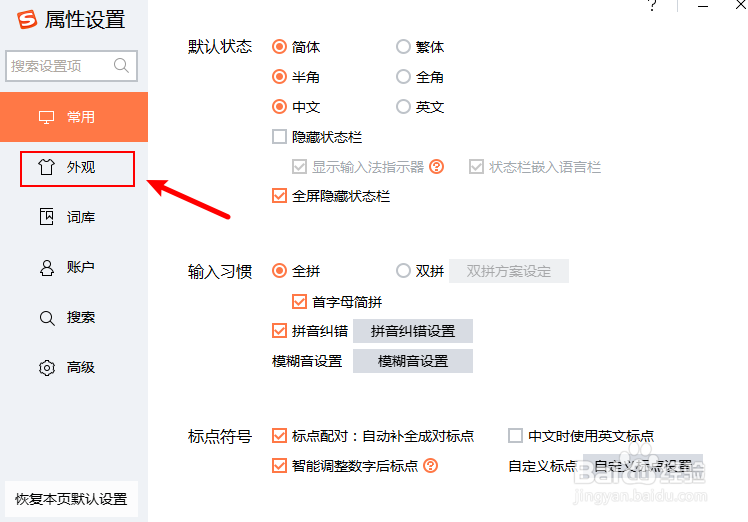This screenshot has height=522, width=748.
Task: Open 自定义标点设置 button
Action: click(x=643, y=466)
